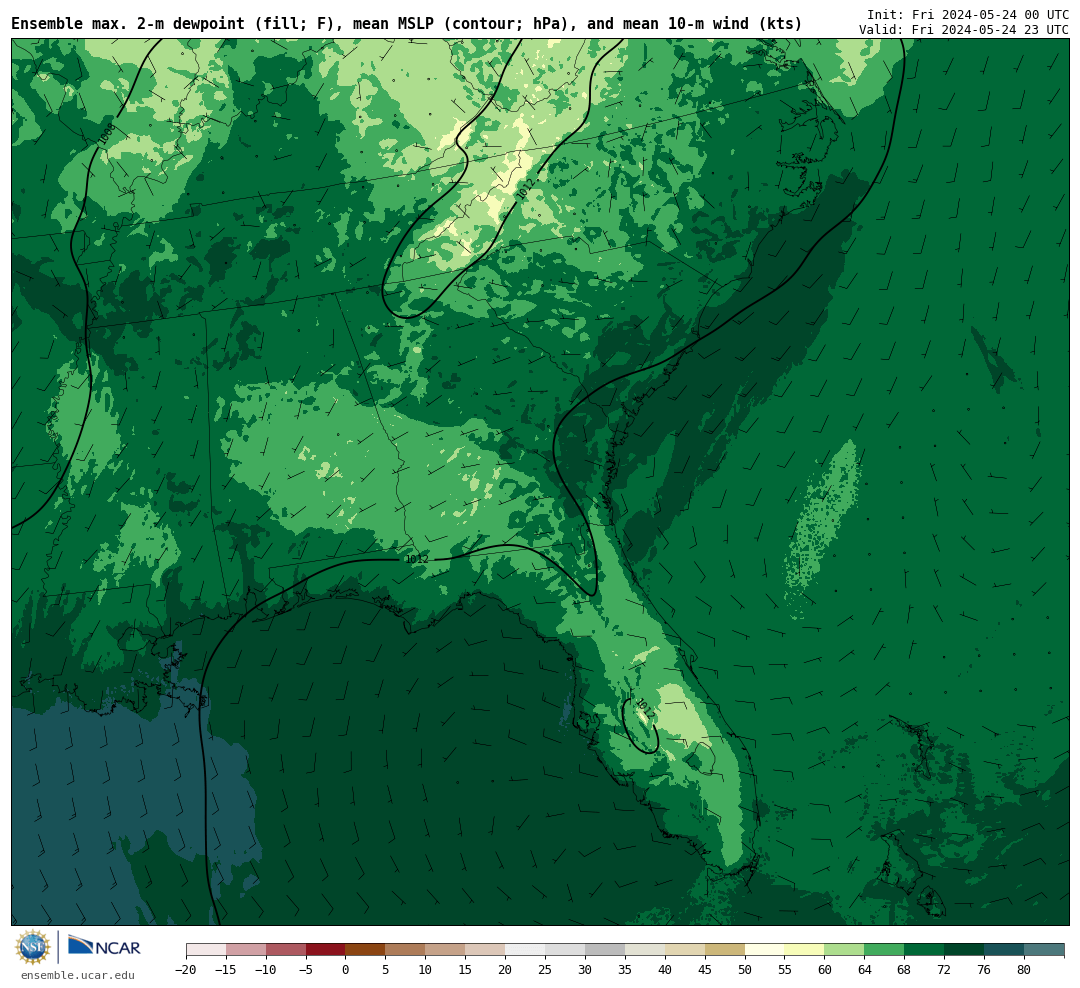The image size is (1080, 988).
Task: Click the 72 to 76 colorbar swatch
Action: coord(964,949)
